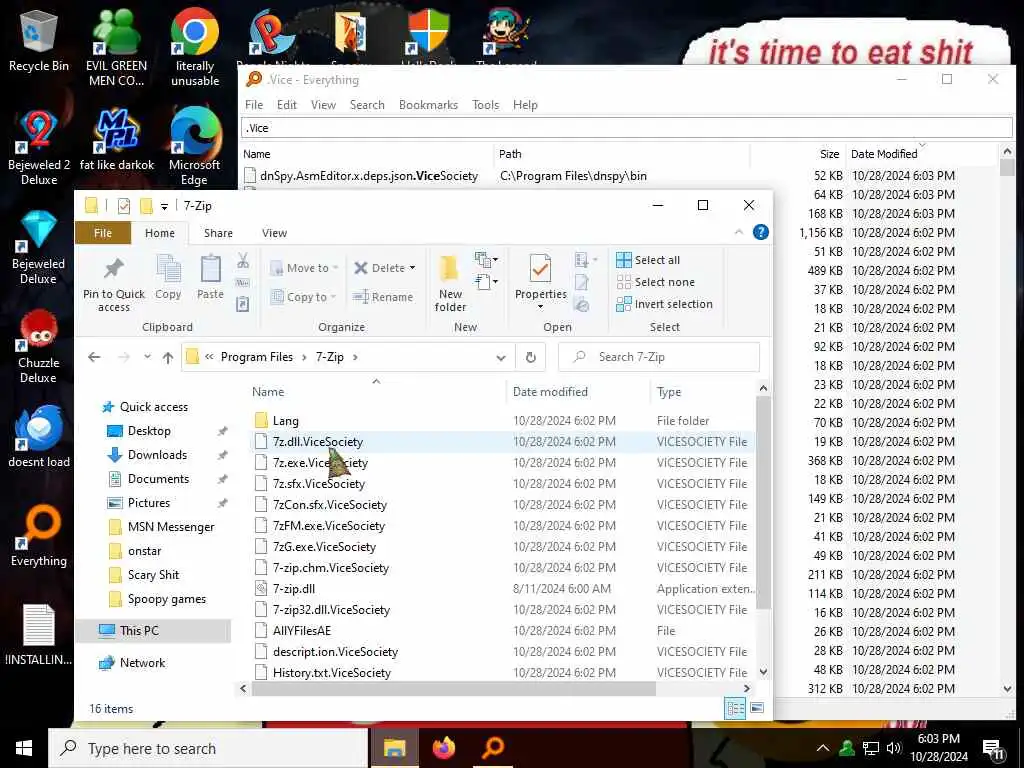Open the Delete dropdown arrow
This screenshot has height=768, width=1024.
[x=412, y=268]
